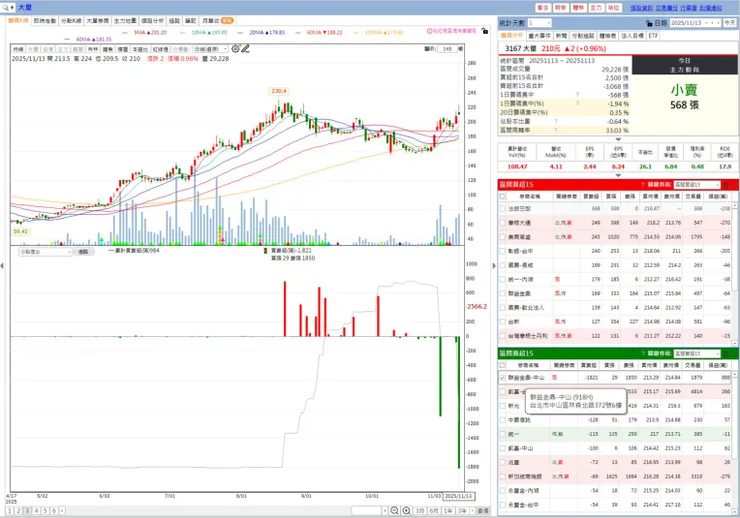Open the 關鍵券商 dropdown in green header

697,353
